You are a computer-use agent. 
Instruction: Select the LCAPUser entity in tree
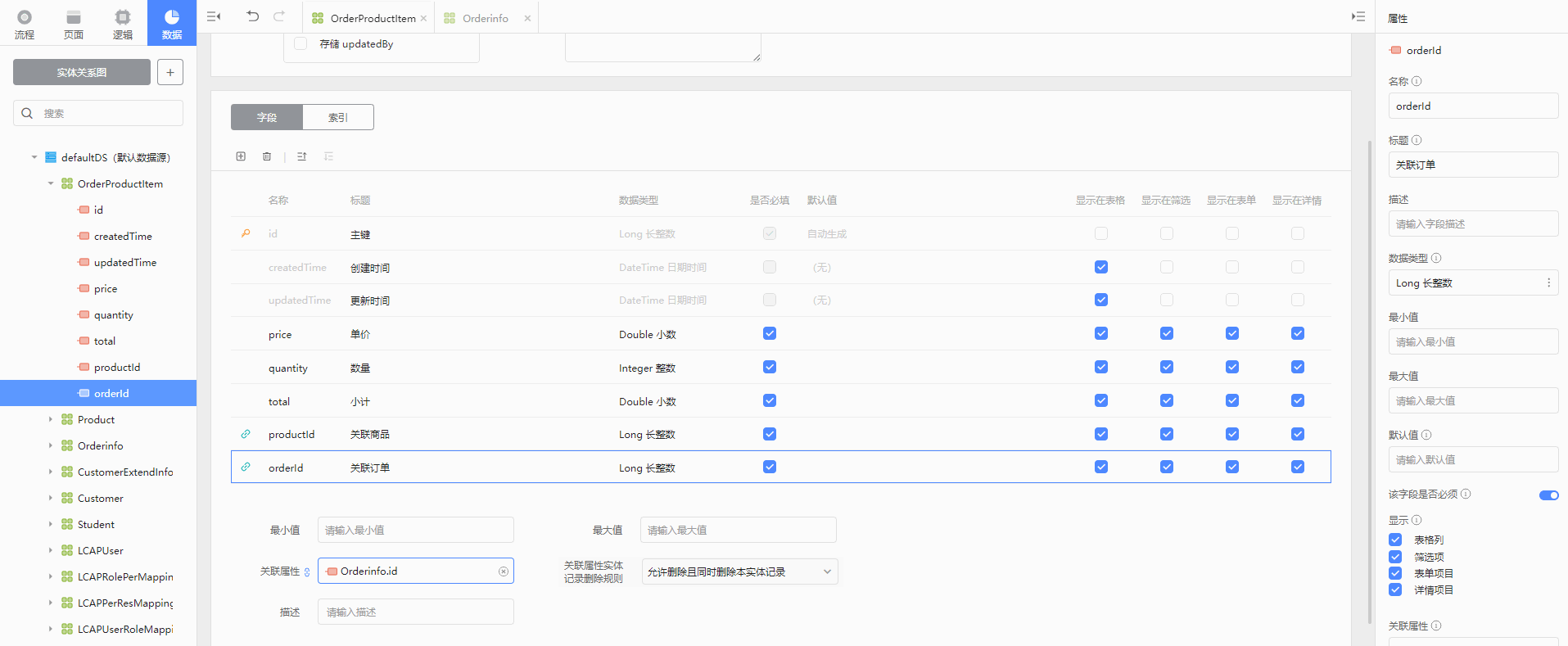click(x=101, y=550)
